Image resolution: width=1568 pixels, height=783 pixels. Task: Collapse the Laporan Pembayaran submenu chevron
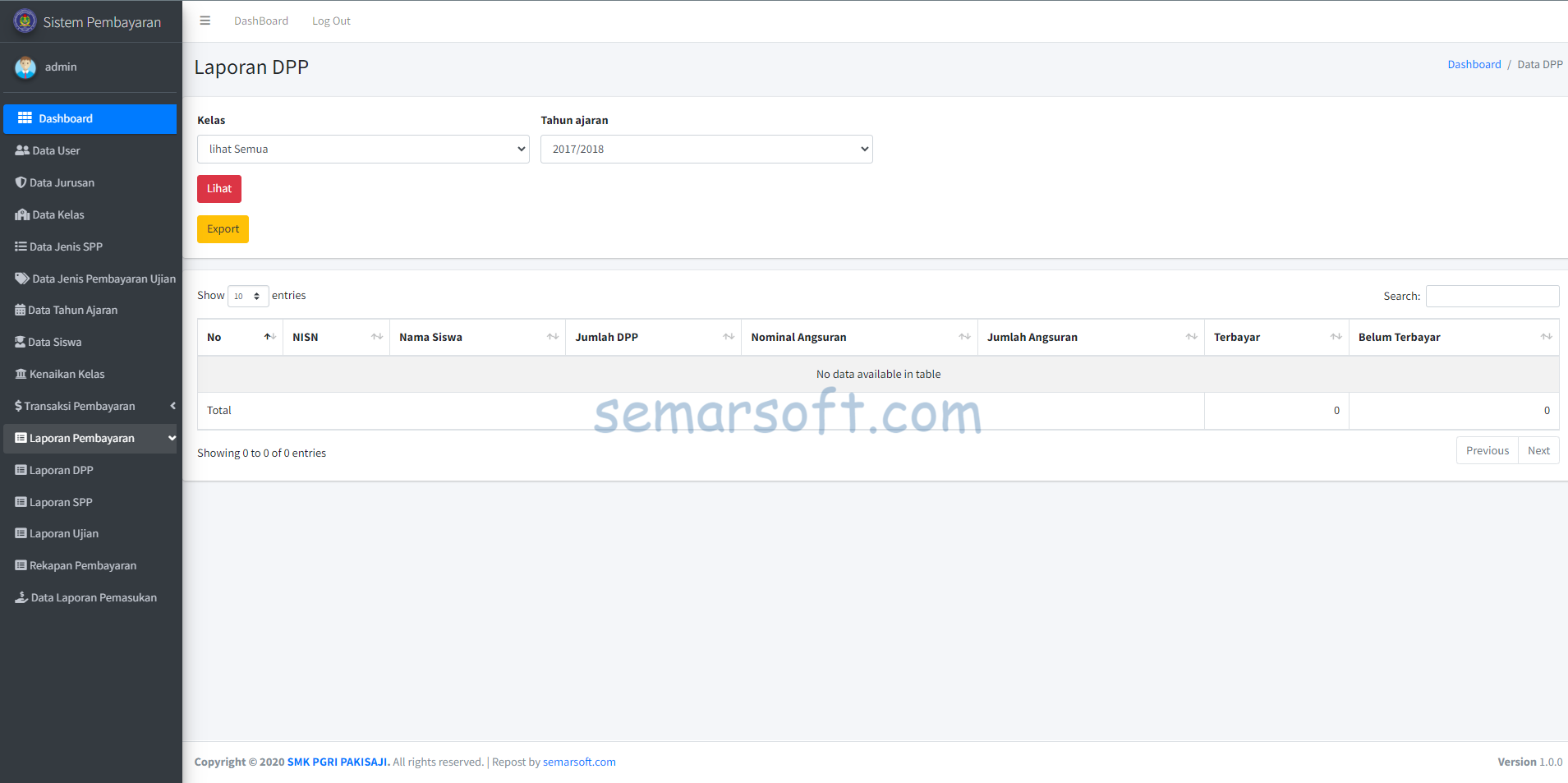171,438
